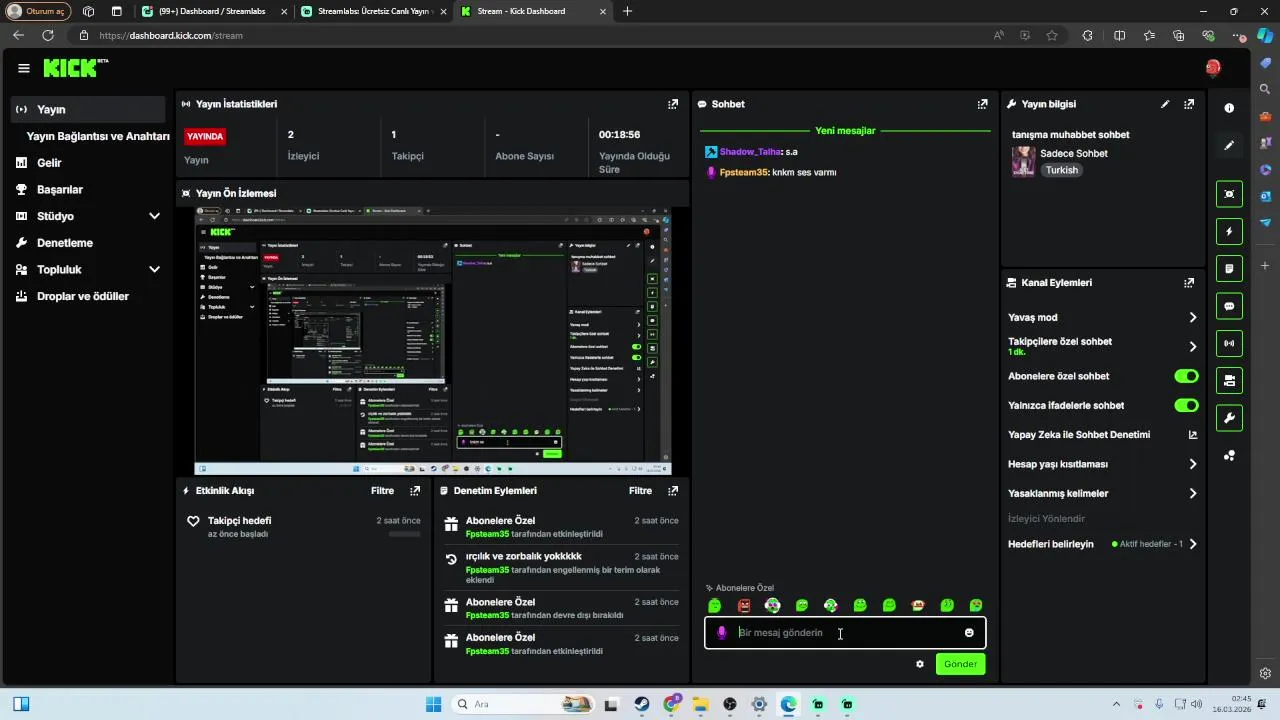Click the Turkish language tag
The height and width of the screenshot is (720, 1280).
point(1062,170)
